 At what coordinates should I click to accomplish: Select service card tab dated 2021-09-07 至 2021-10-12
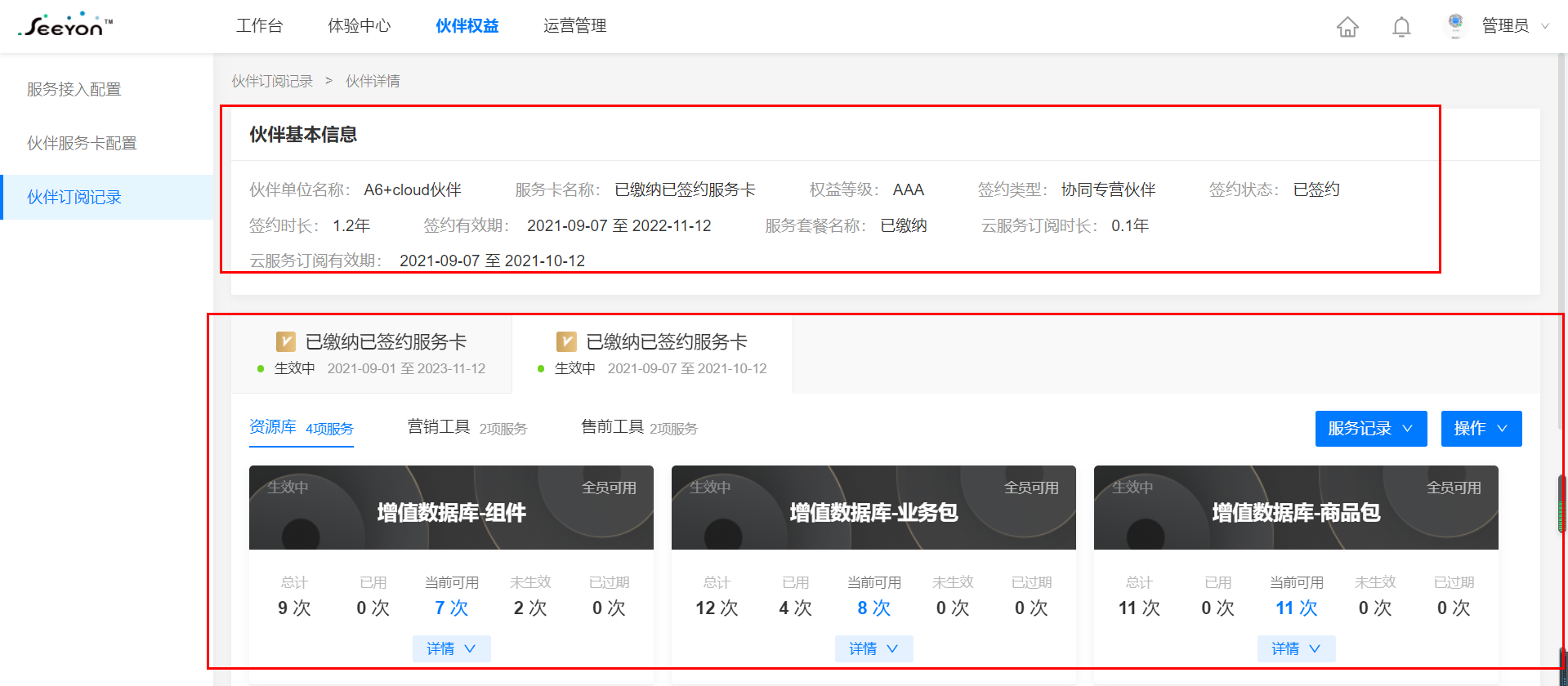(652, 354)
